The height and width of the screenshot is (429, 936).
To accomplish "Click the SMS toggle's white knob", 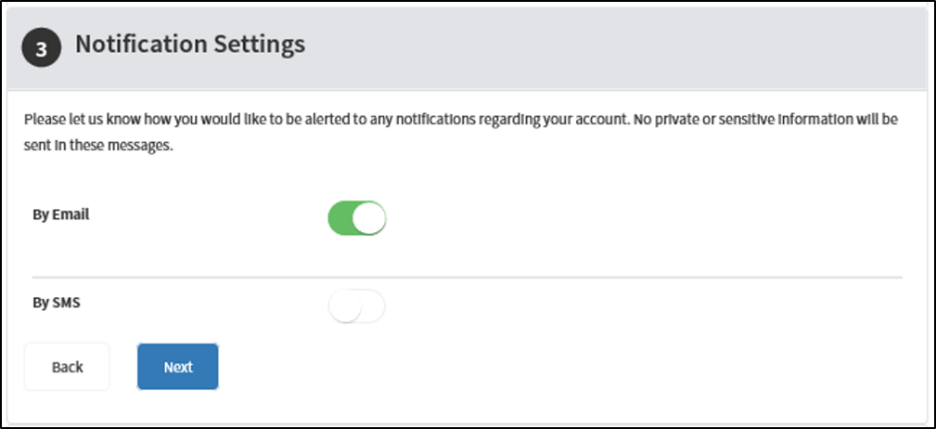I will [345, 307].
